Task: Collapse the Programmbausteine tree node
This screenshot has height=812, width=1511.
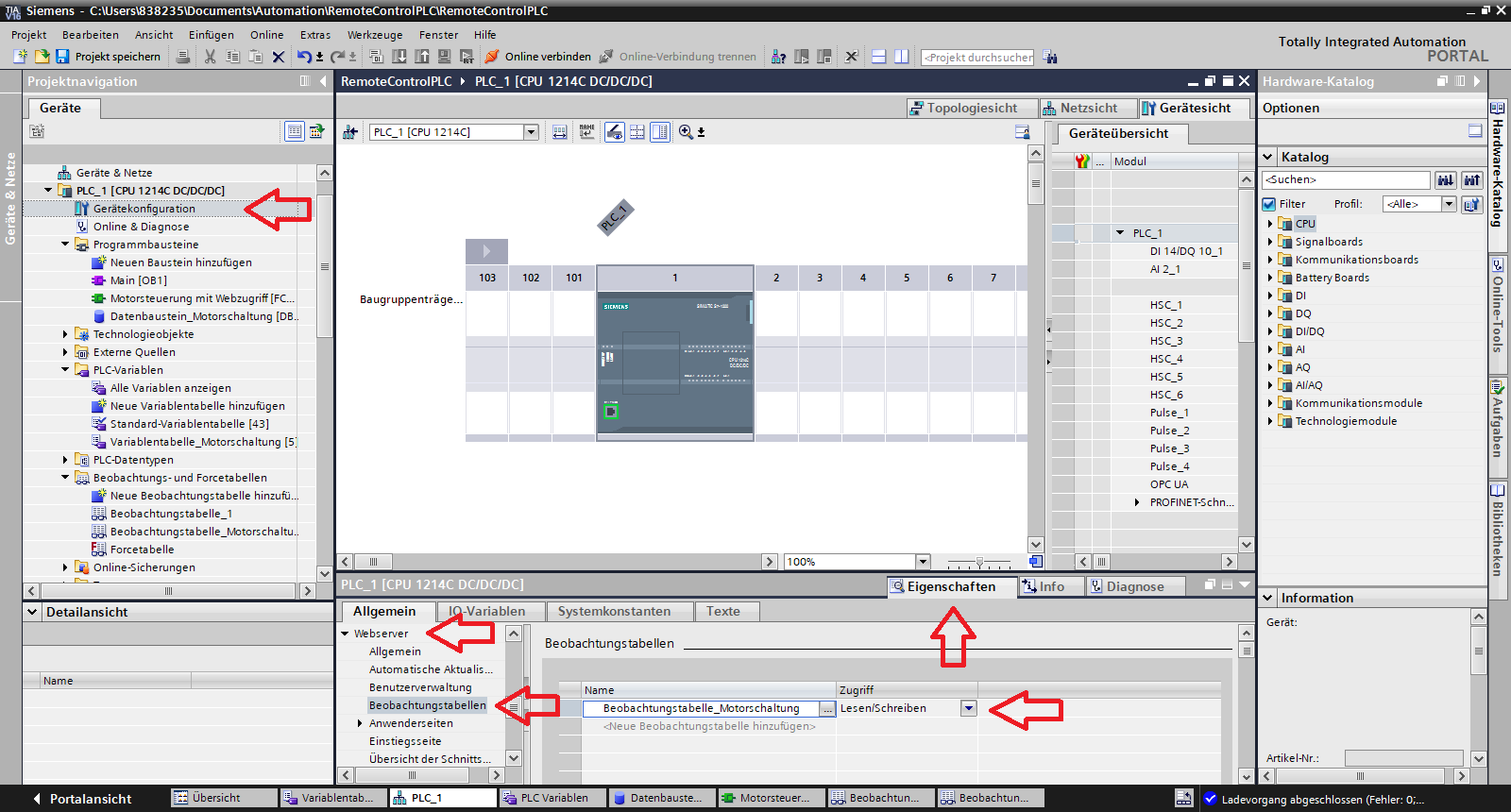Action: coord(65,245)
